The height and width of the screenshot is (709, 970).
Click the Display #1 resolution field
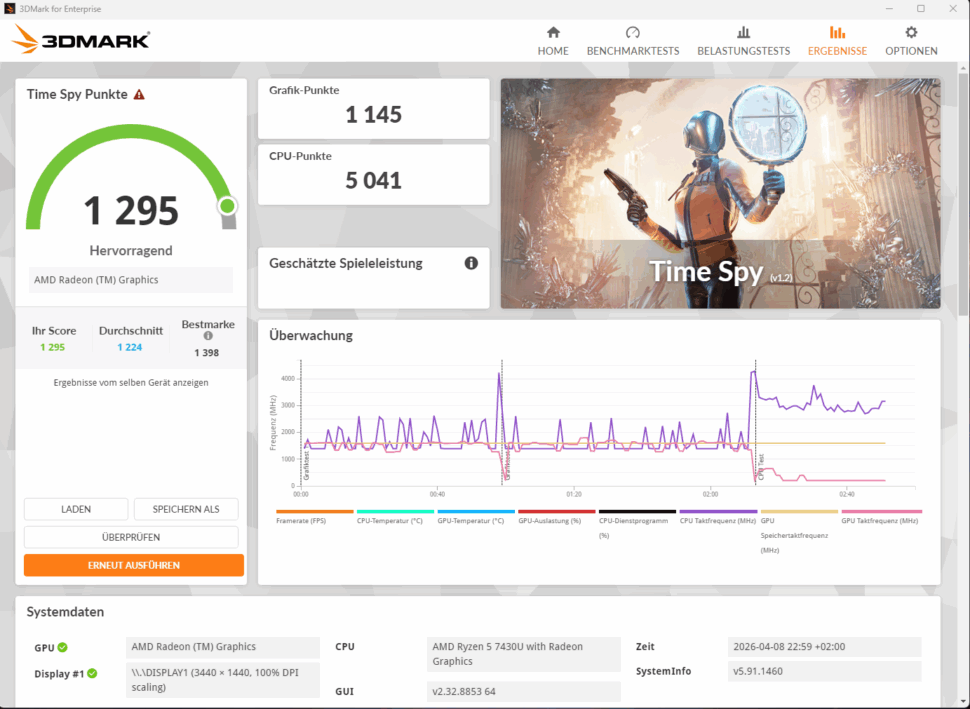coord(223,680)
